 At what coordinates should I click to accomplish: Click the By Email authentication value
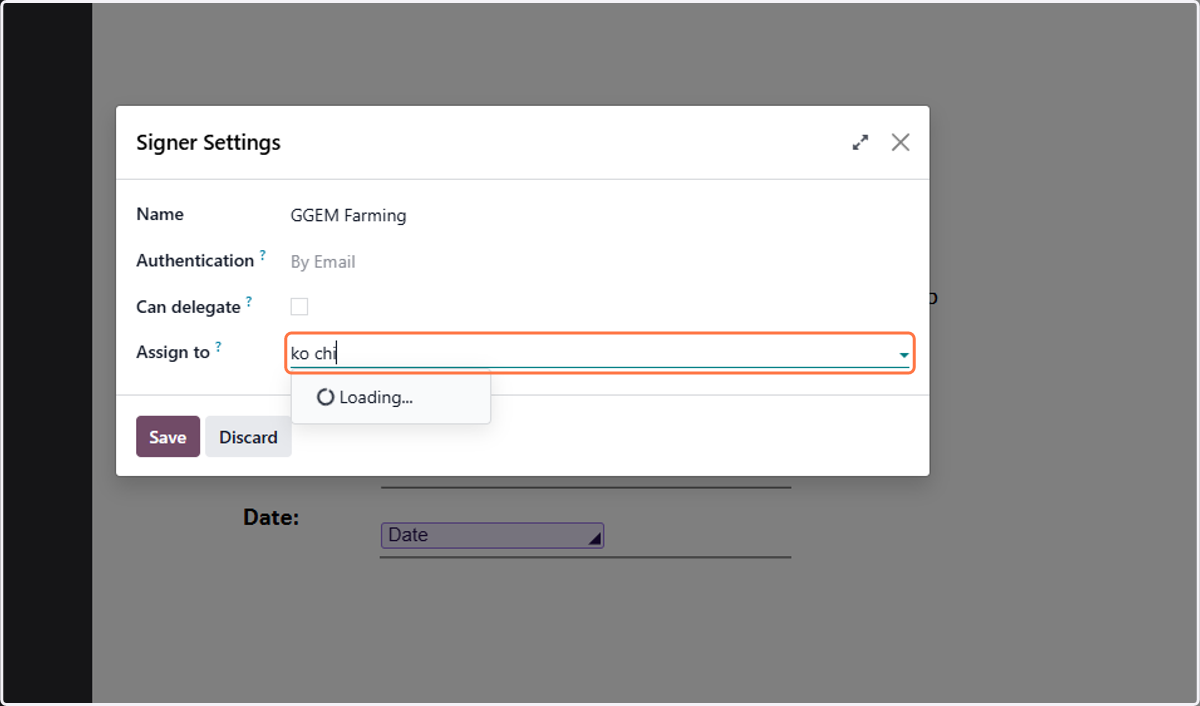tap(323, 262)
